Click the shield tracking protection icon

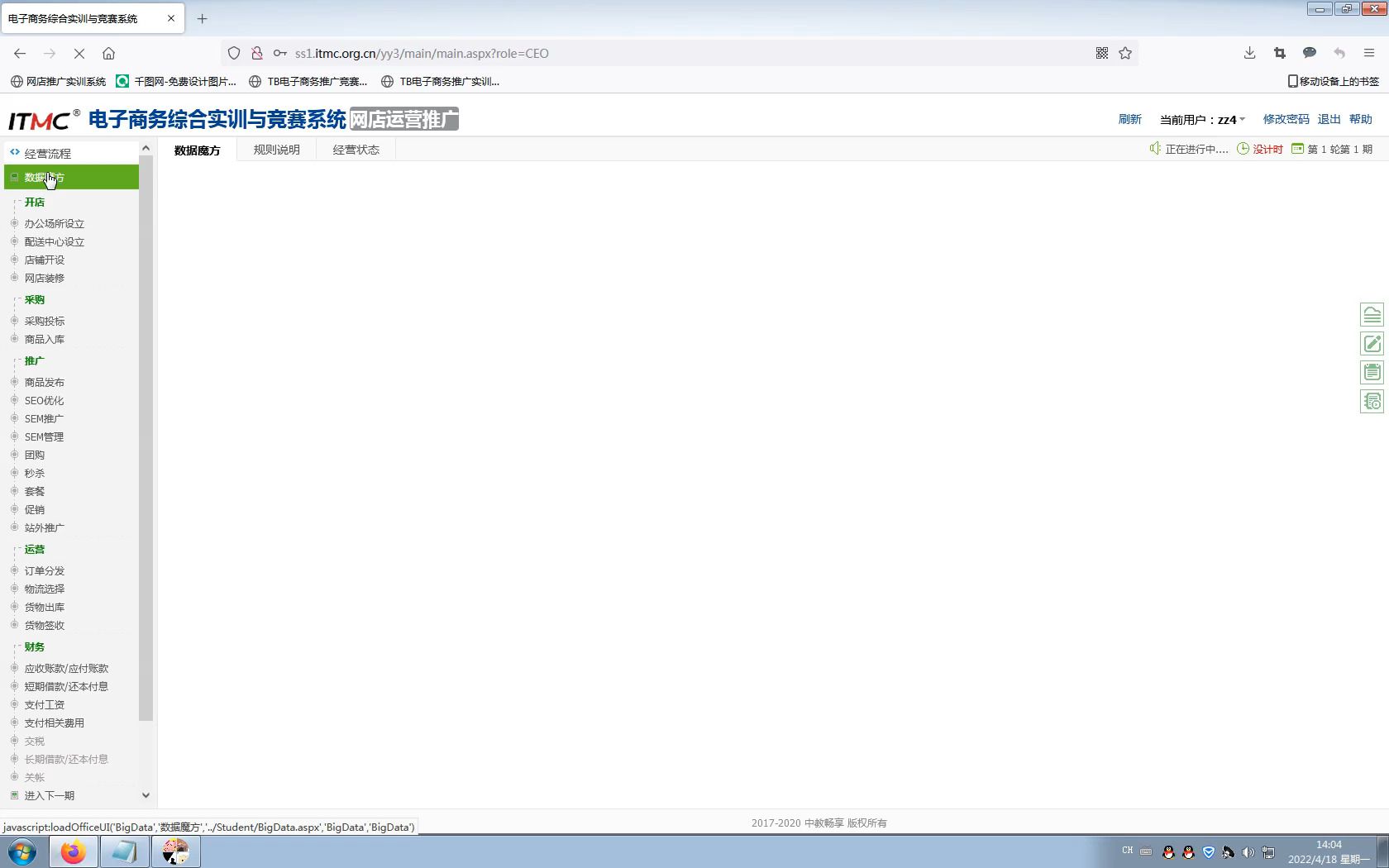(x=234, y=53)
